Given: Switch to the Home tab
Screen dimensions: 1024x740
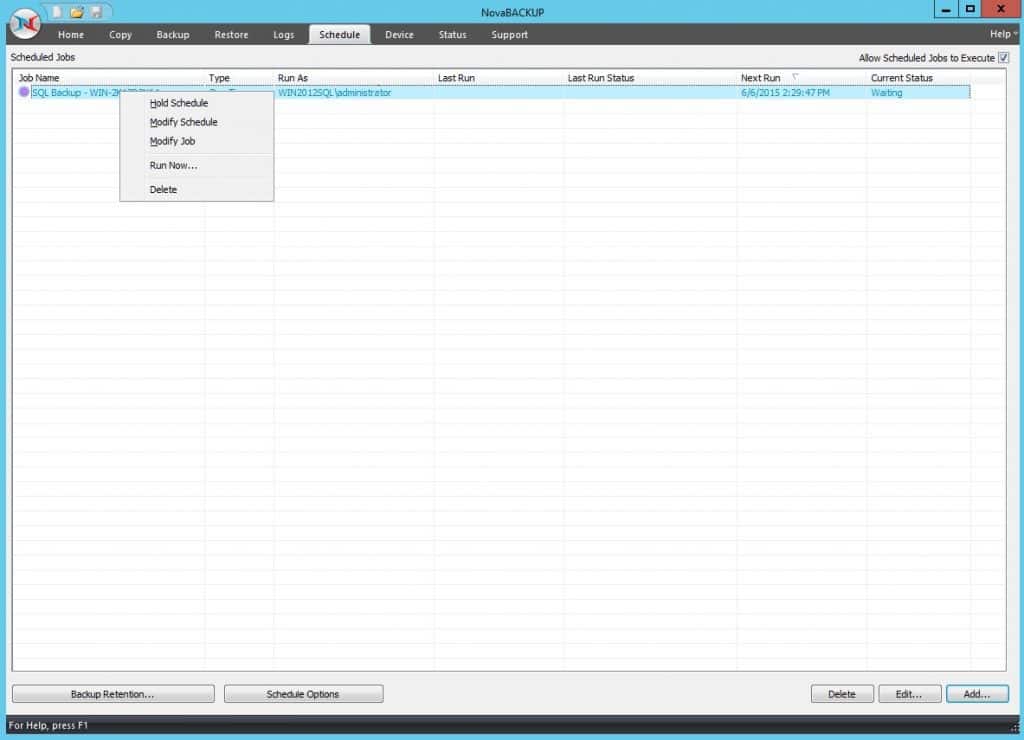Looking at the screenshot, I should coord(70,34).
